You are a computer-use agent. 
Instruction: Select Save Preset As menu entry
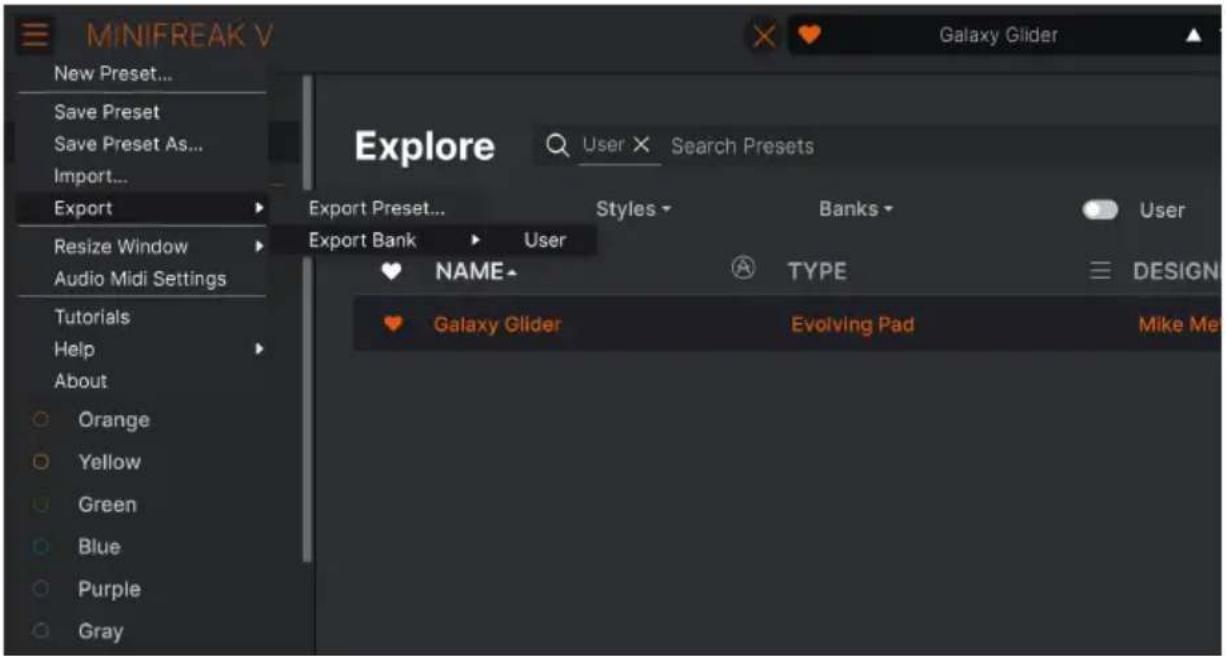point(128,144)
